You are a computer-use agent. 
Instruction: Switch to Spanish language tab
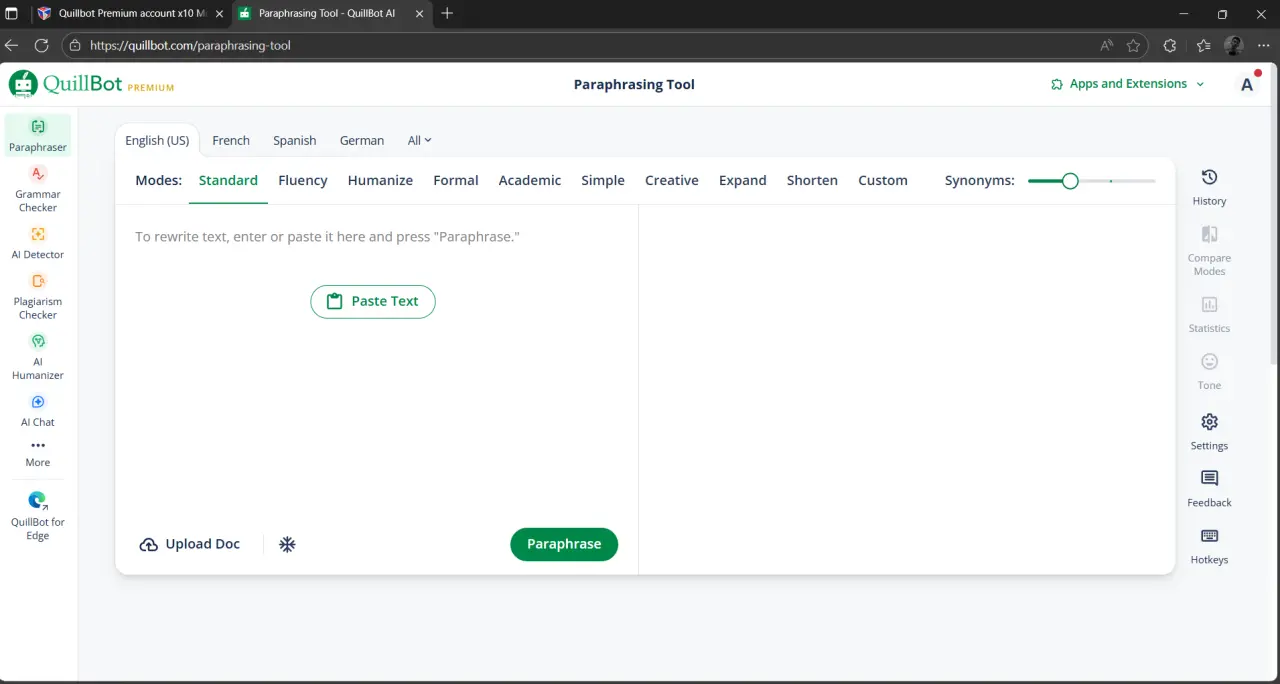(x=295, y=141)
